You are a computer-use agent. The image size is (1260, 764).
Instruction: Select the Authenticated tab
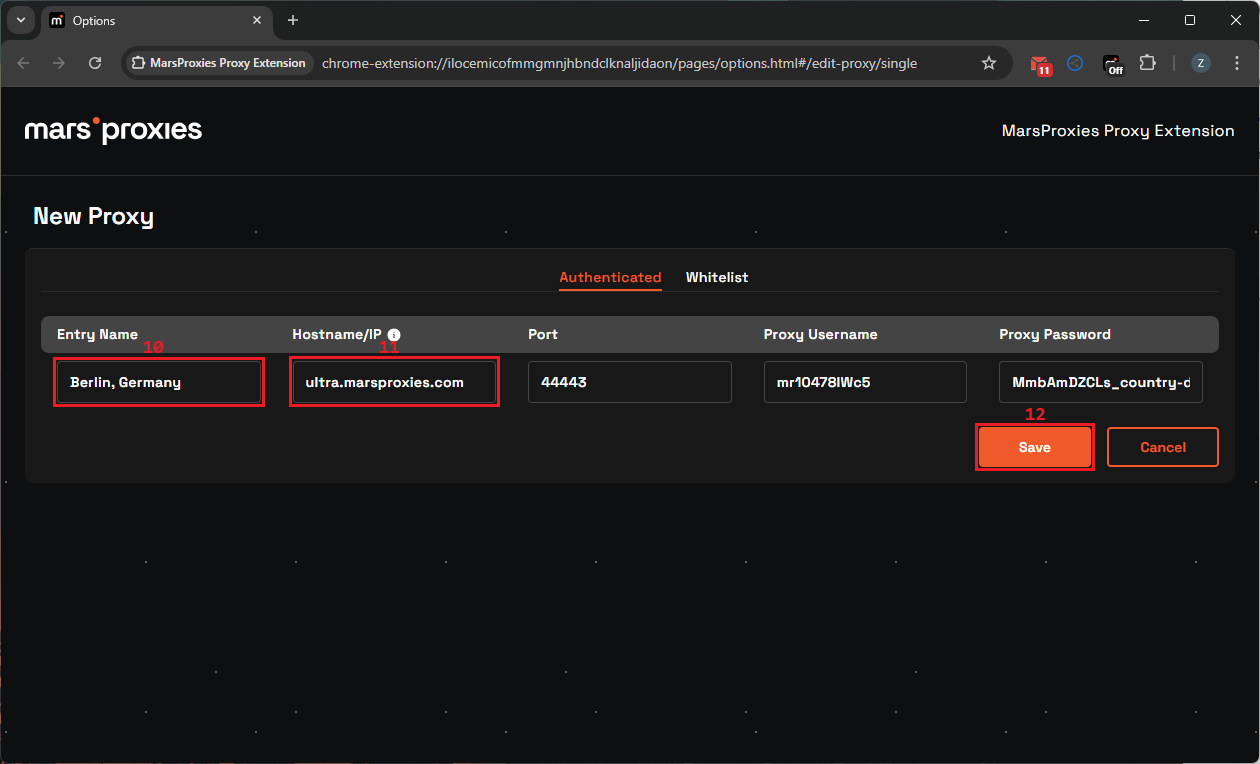610,277
